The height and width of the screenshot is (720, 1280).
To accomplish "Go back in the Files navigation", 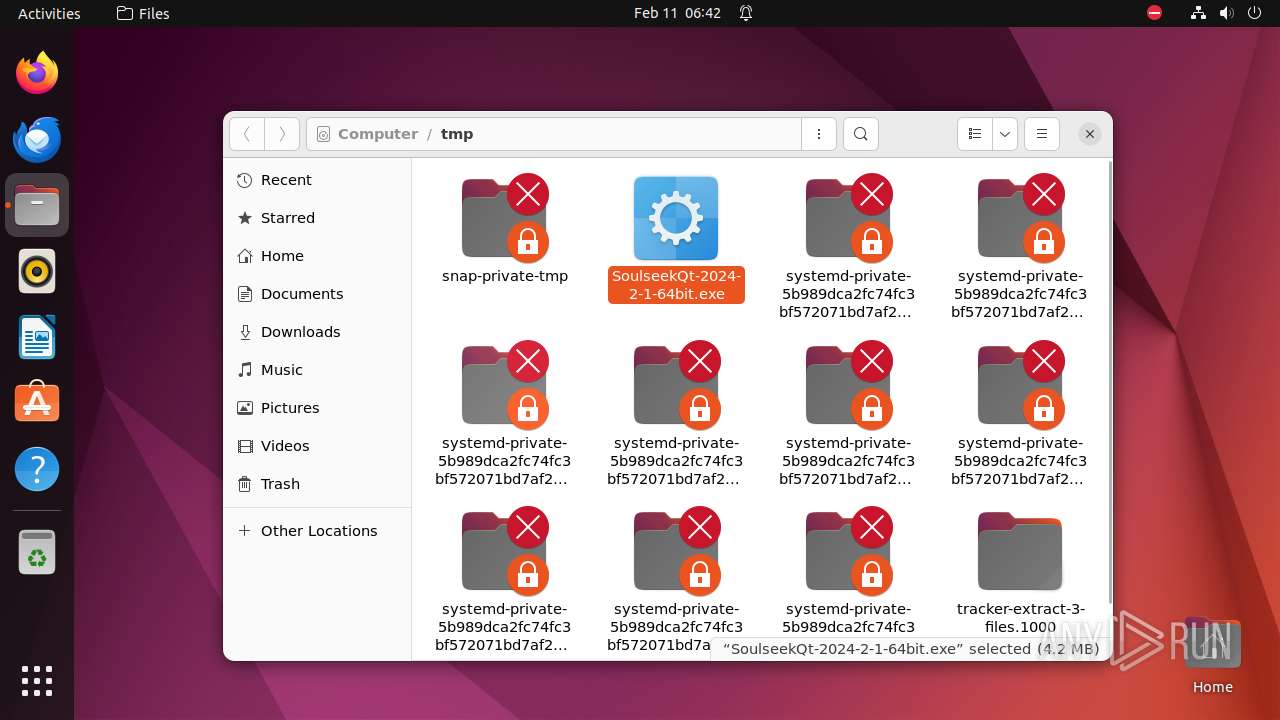I will pos(247,134).
